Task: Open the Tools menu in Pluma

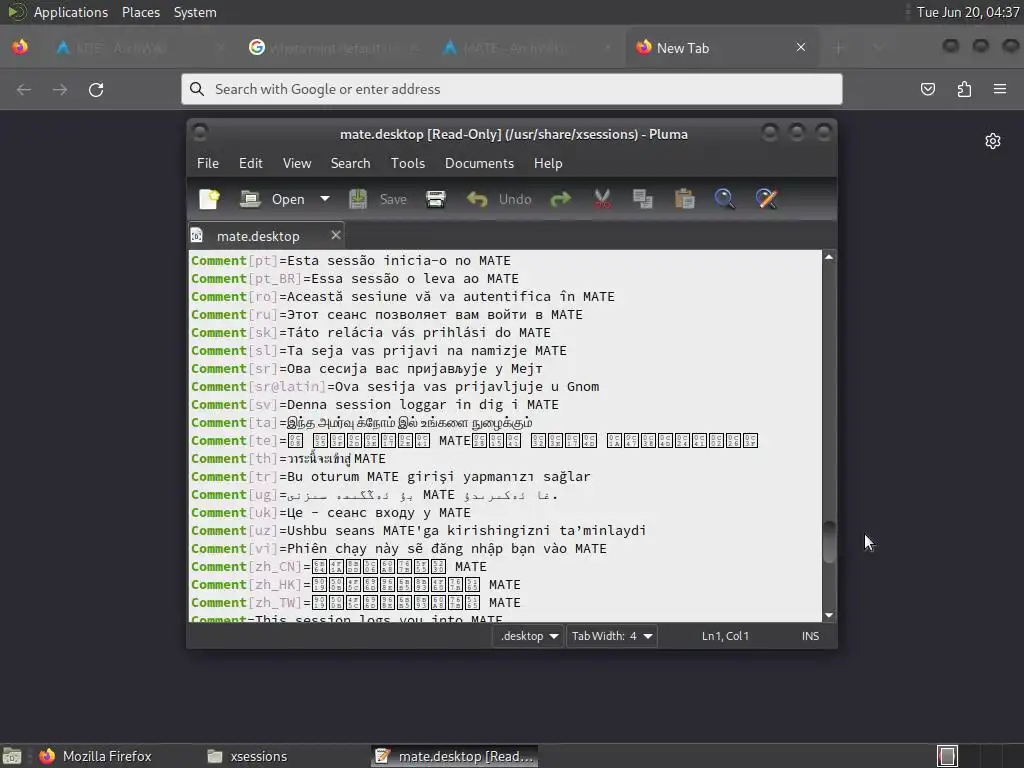Action: coord(408,163)
